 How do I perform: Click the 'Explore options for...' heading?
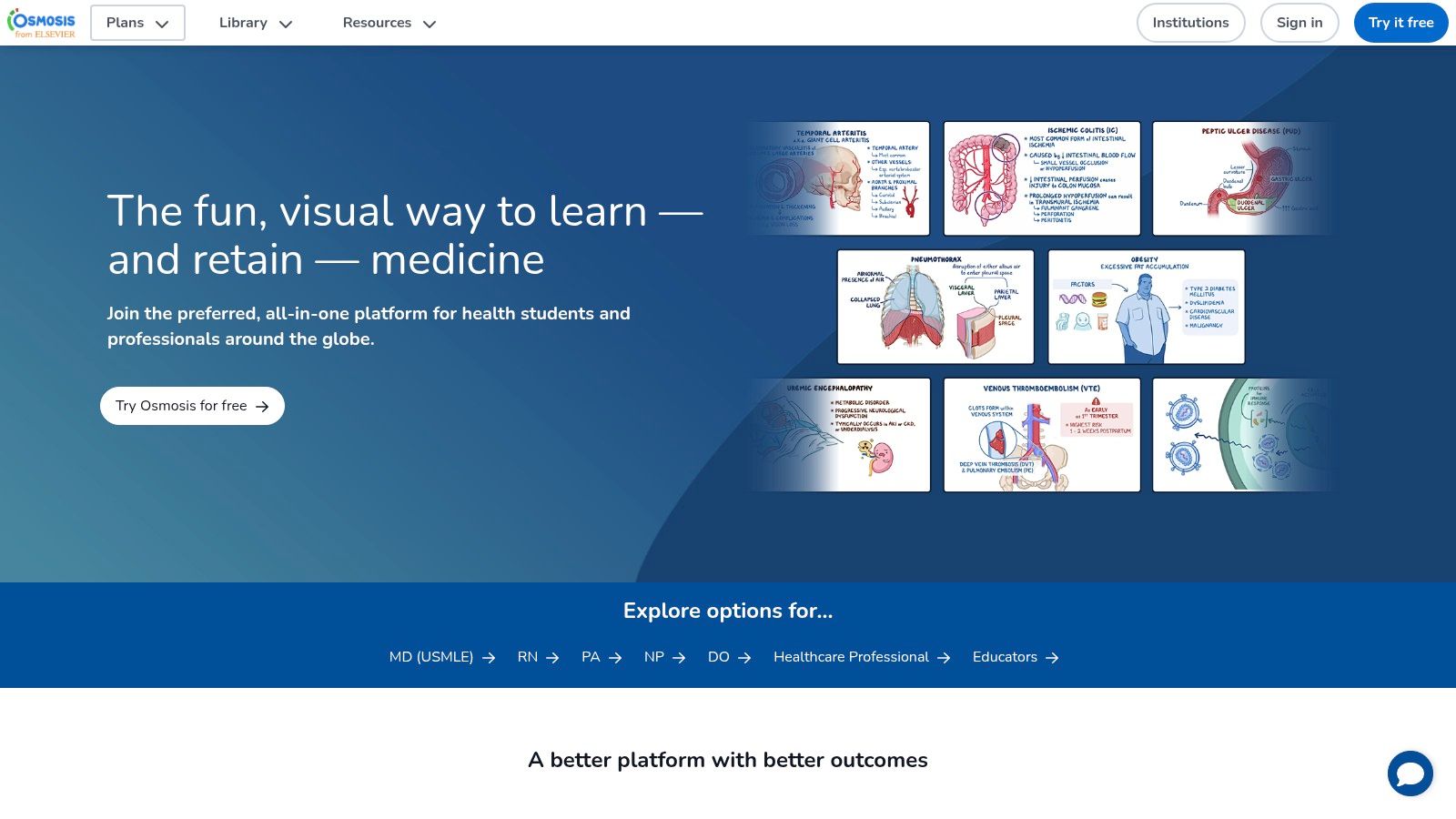click(728, 611)
